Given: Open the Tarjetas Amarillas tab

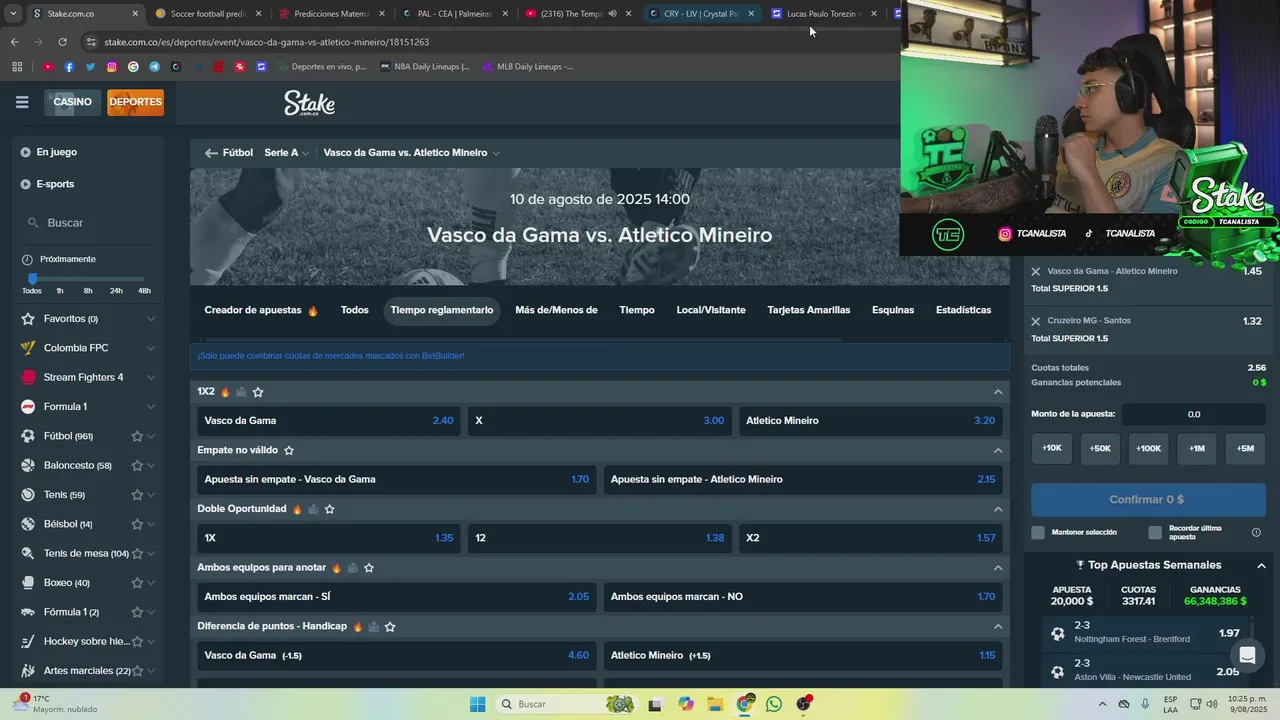Looking at the screenshot, I should coord(809,310).
